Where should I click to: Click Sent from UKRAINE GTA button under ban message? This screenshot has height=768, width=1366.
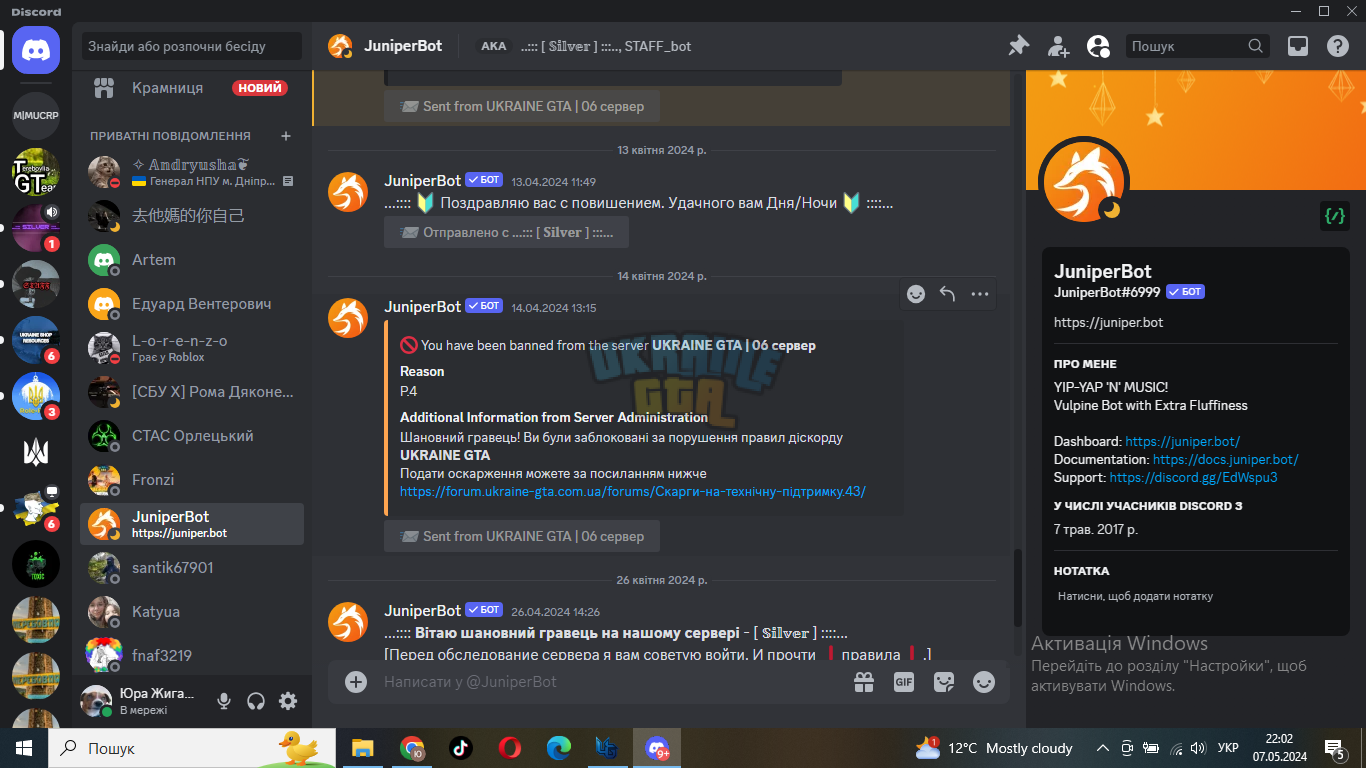pyautogui.click(x=522, y=536)
